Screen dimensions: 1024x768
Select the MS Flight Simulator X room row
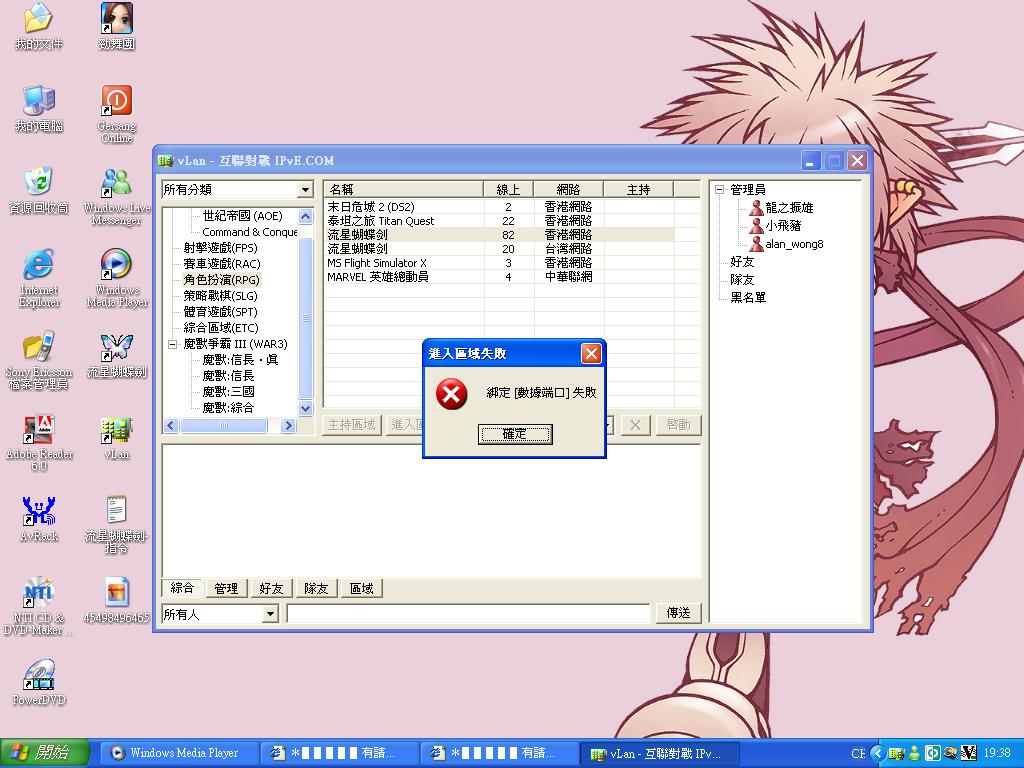499,263
